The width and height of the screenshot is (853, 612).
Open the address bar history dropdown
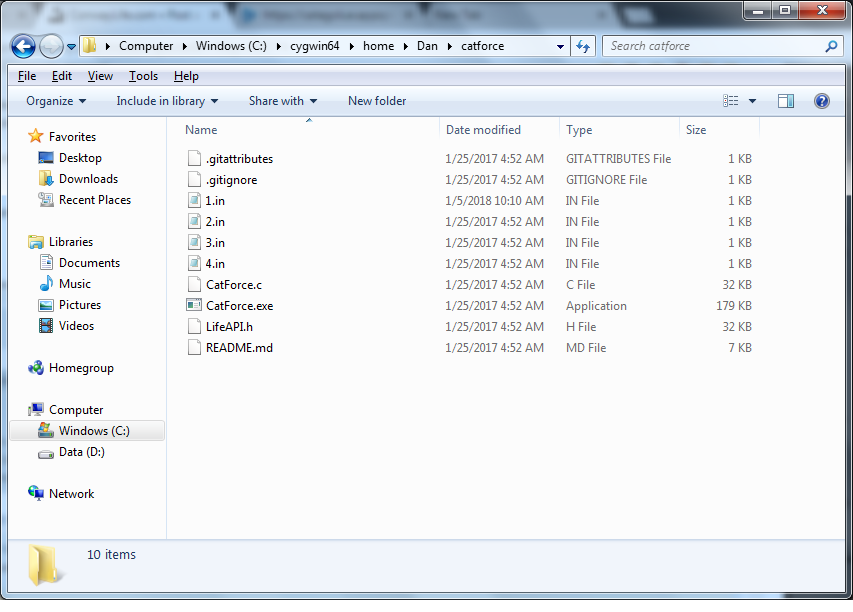click(x=560, y=47)
